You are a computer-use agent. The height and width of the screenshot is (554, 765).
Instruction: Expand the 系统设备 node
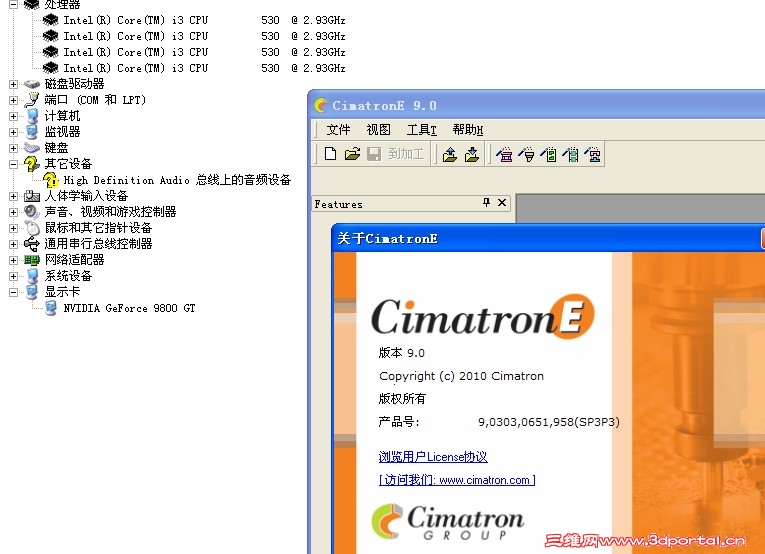[14, 277]
